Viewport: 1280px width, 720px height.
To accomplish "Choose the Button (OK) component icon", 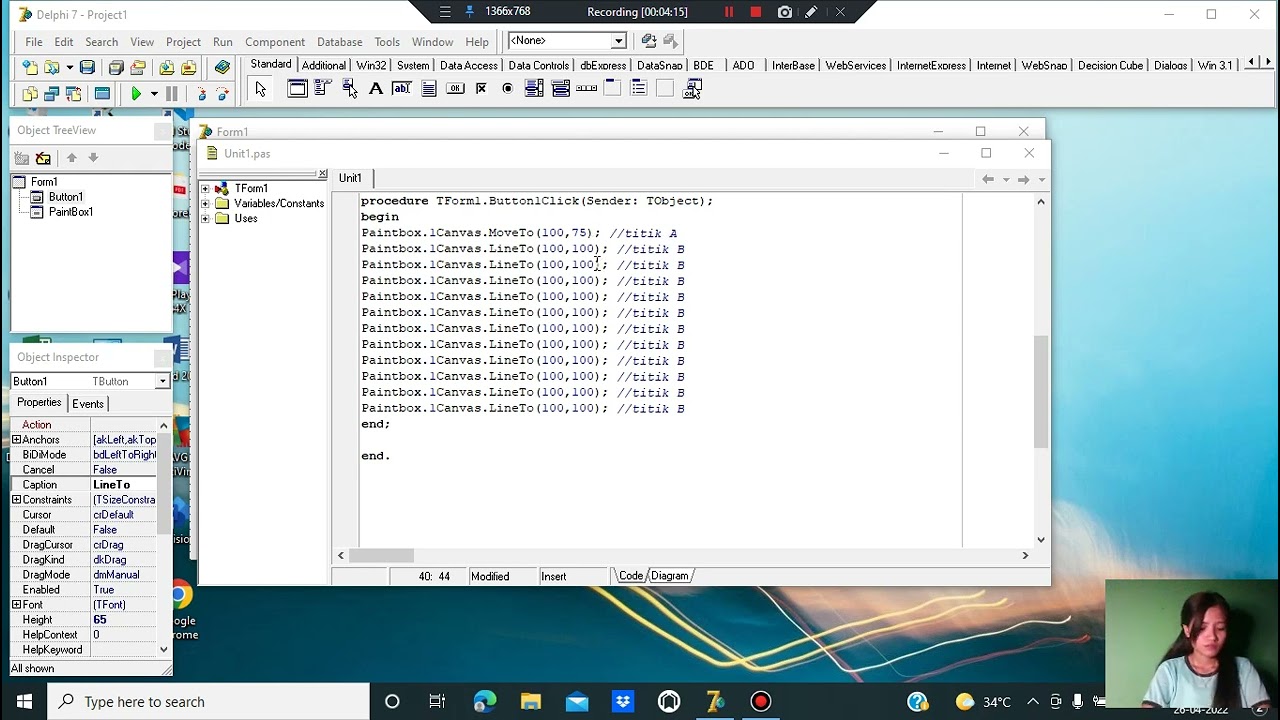I will click(455, 89).
